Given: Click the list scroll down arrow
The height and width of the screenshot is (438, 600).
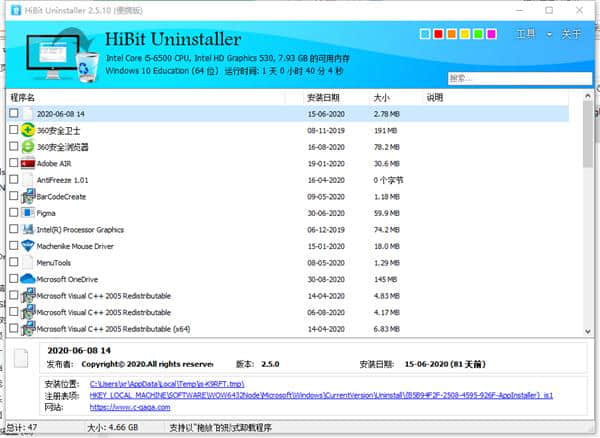Looking at the screenshot, I should pos(588,332).
